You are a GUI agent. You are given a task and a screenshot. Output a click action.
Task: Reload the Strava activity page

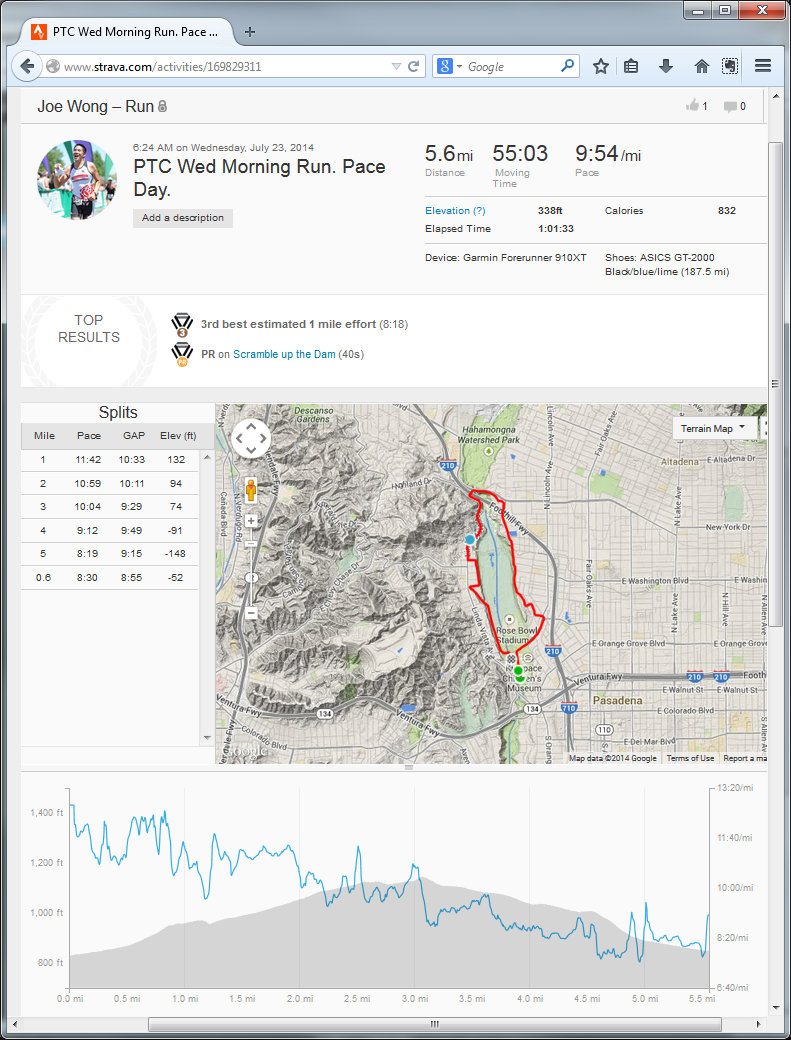pyautogui.click(x=414, y=67)
